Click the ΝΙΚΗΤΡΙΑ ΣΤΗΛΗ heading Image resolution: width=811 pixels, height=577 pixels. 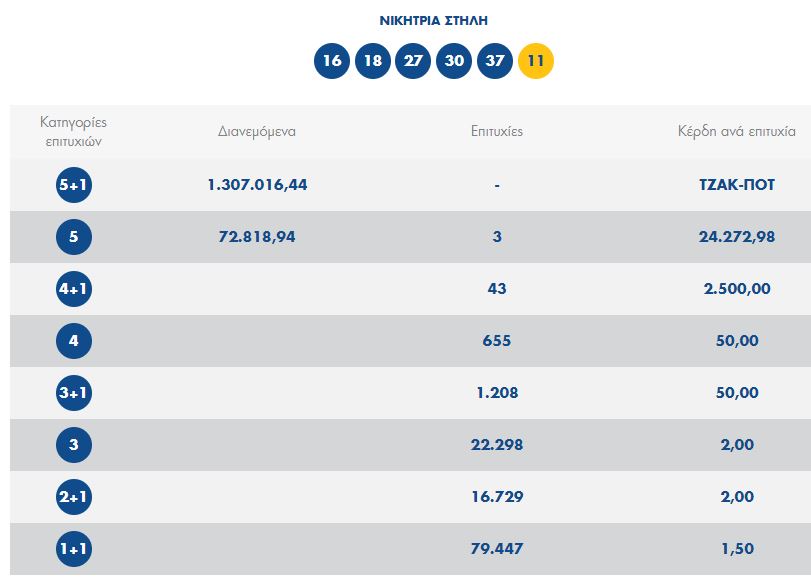coord(434,20)
